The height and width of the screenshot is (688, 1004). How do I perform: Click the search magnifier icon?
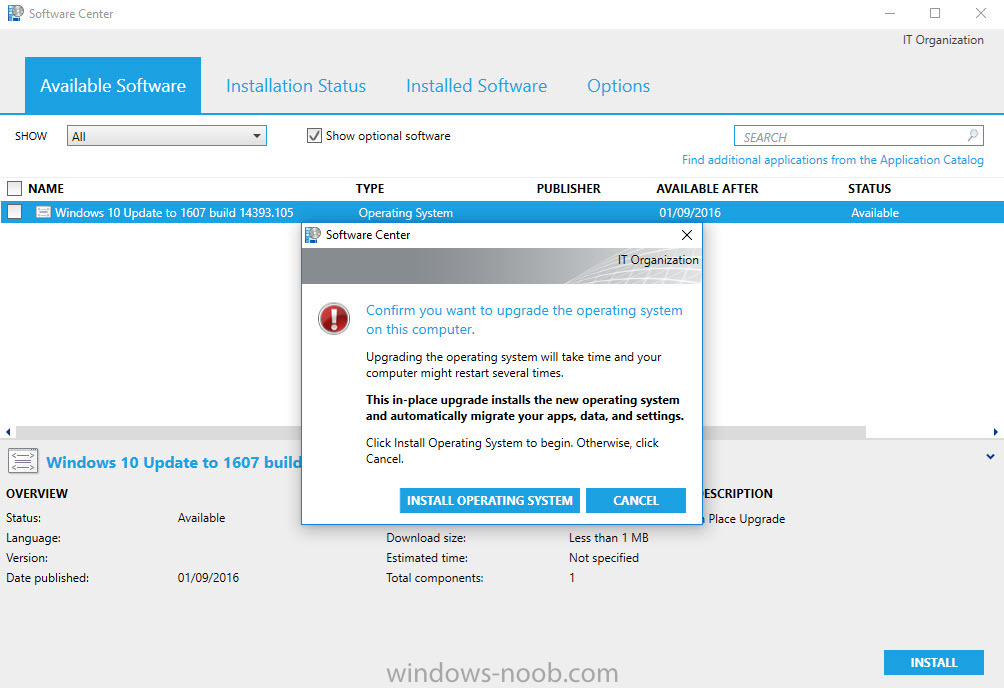point(973,135)
